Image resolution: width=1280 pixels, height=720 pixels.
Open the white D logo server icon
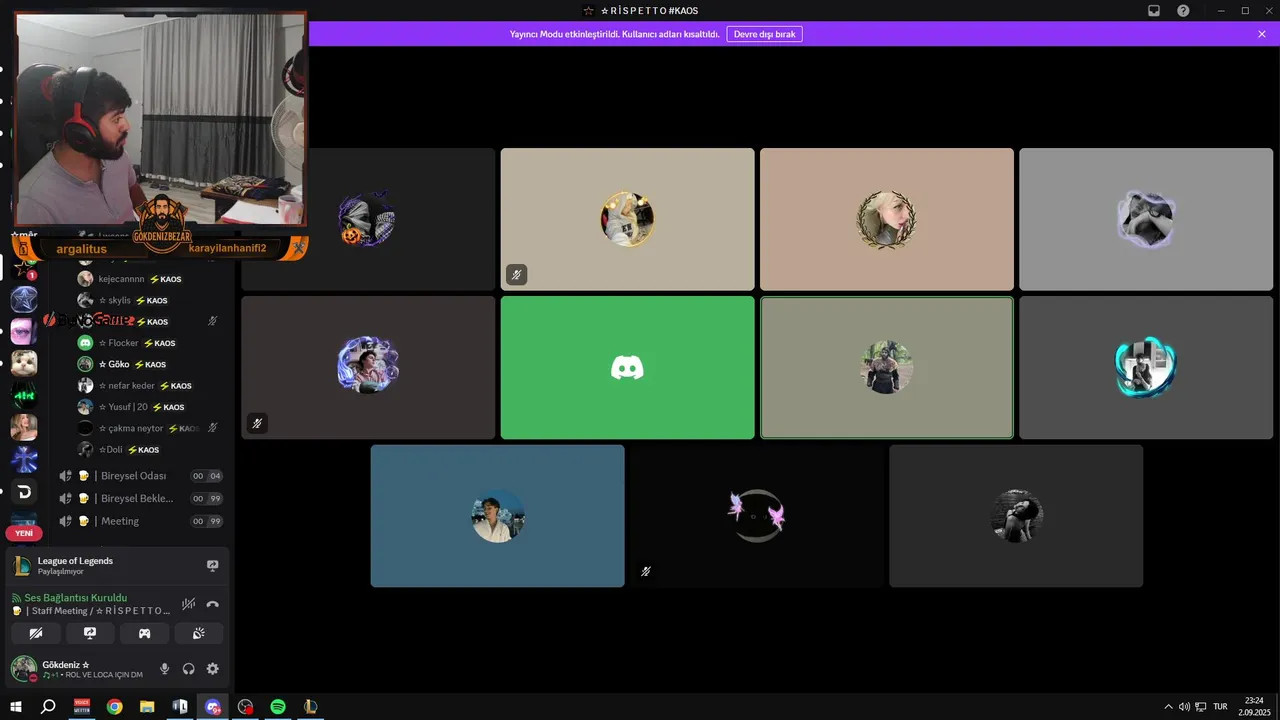tap(24, 491)
